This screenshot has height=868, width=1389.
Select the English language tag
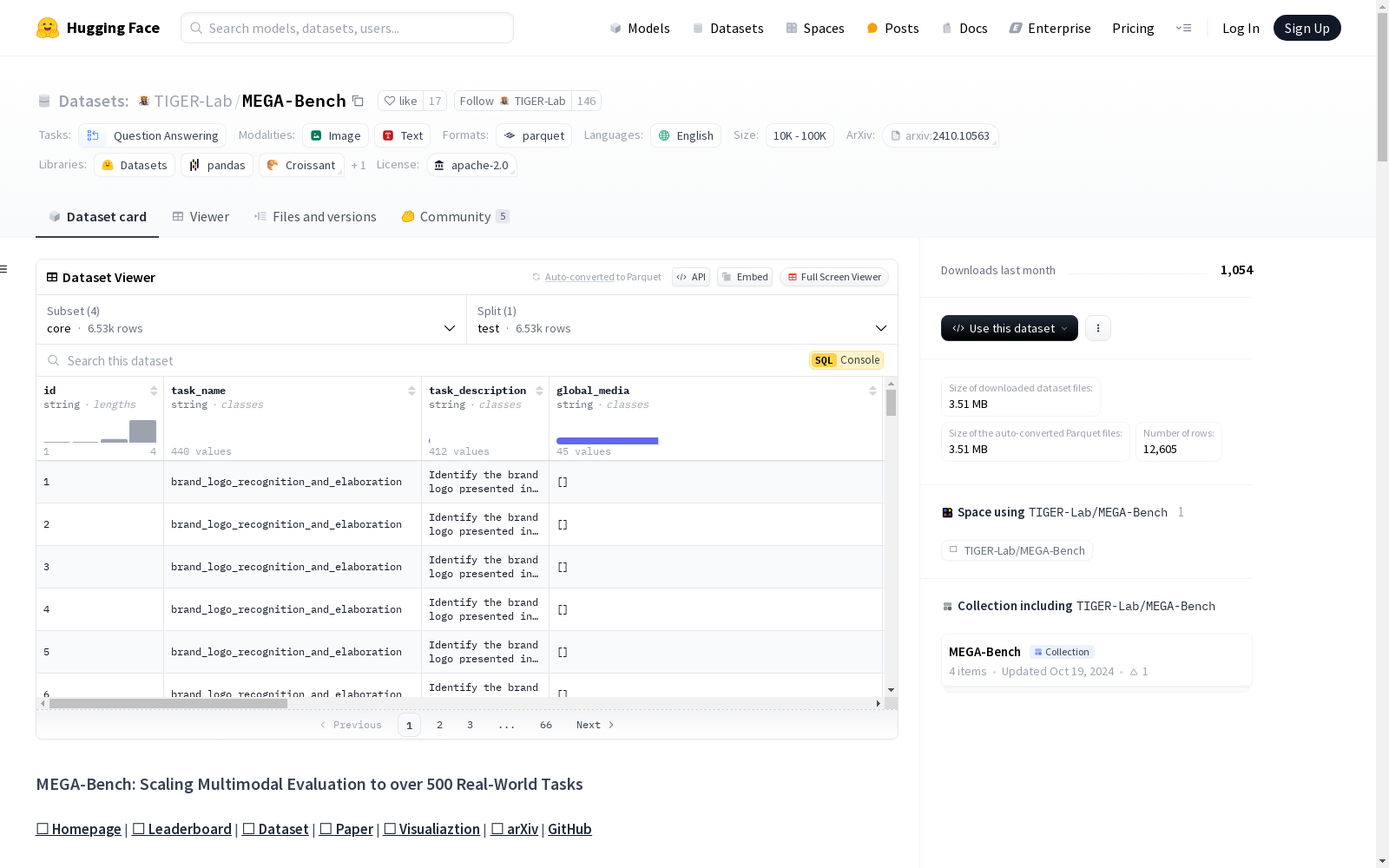(x=686, y=135)
